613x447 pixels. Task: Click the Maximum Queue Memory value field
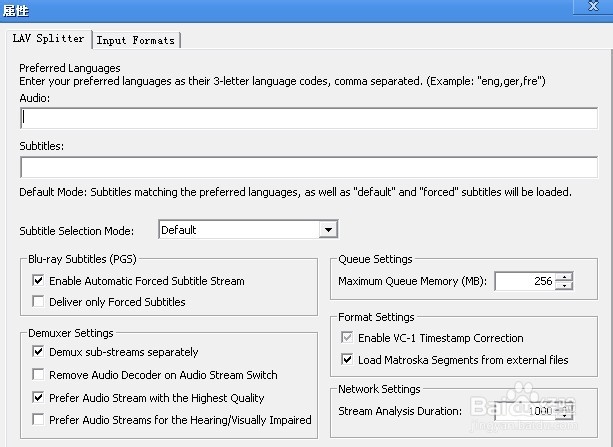(x=525, y=281)
